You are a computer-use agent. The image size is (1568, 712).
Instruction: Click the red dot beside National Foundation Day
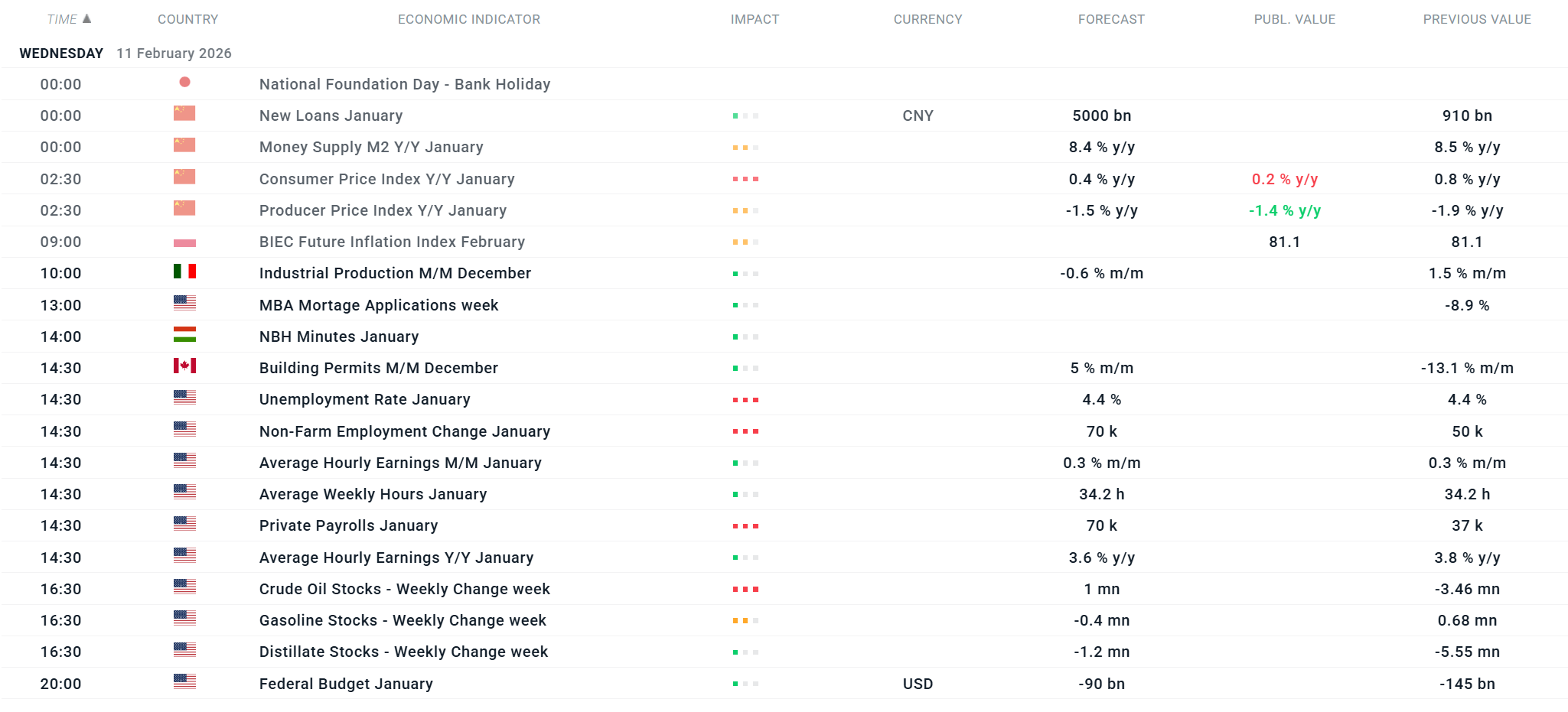click(184, 82)
